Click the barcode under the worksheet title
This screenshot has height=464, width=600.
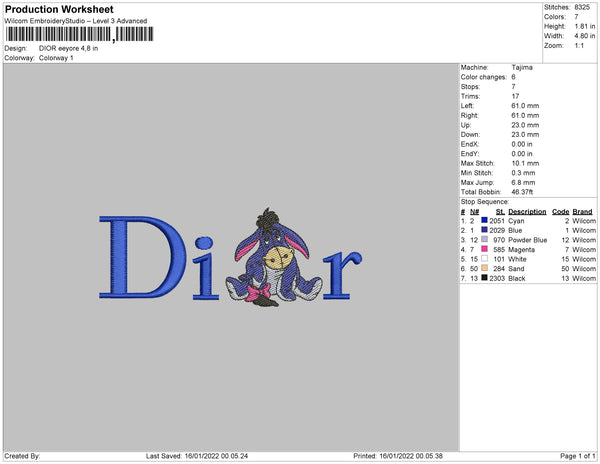click(80, 34)
